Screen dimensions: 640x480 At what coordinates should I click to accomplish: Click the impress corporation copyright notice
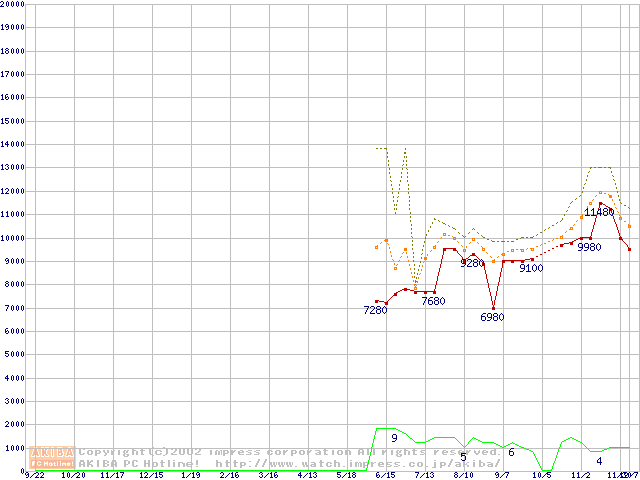[x=290, y=452]
